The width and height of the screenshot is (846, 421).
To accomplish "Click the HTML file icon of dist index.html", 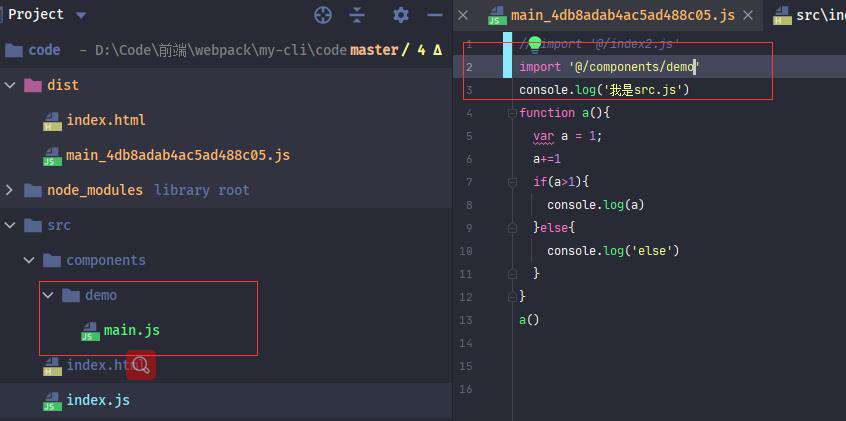I will point(52,121).
